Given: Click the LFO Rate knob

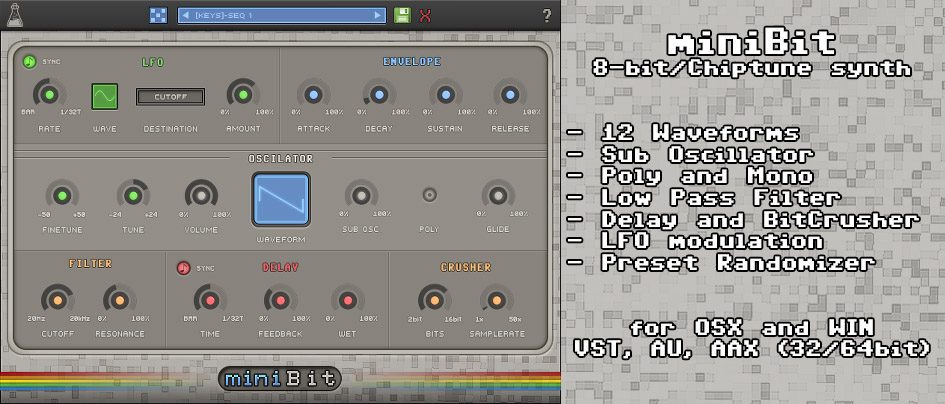Looking at the screenshot, I should pos(49,95).
